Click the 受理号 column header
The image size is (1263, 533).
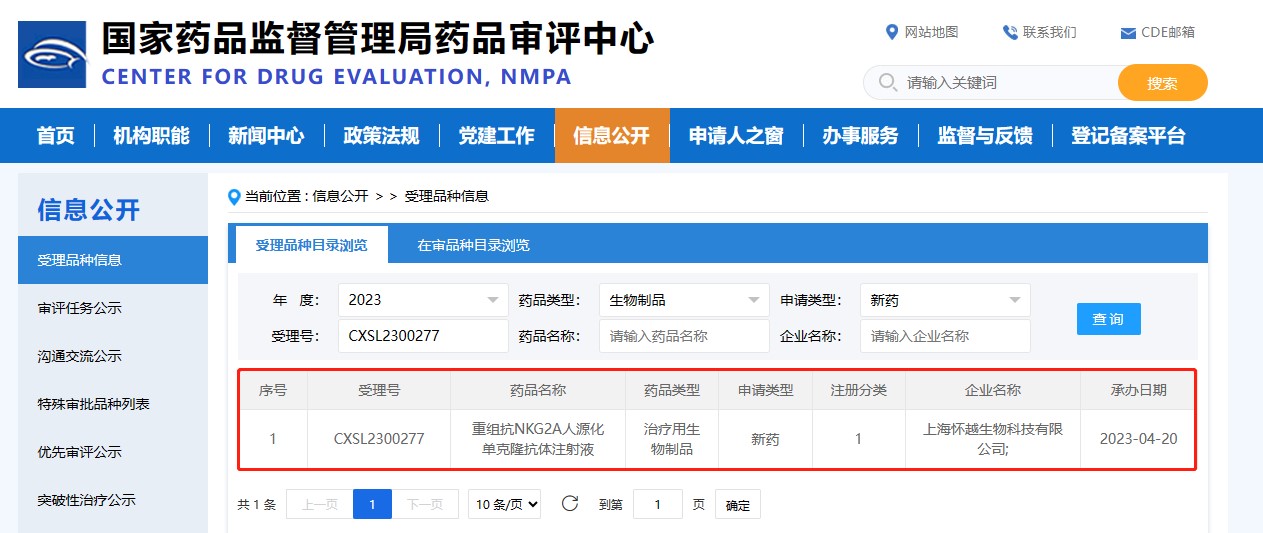coord(379,390)
